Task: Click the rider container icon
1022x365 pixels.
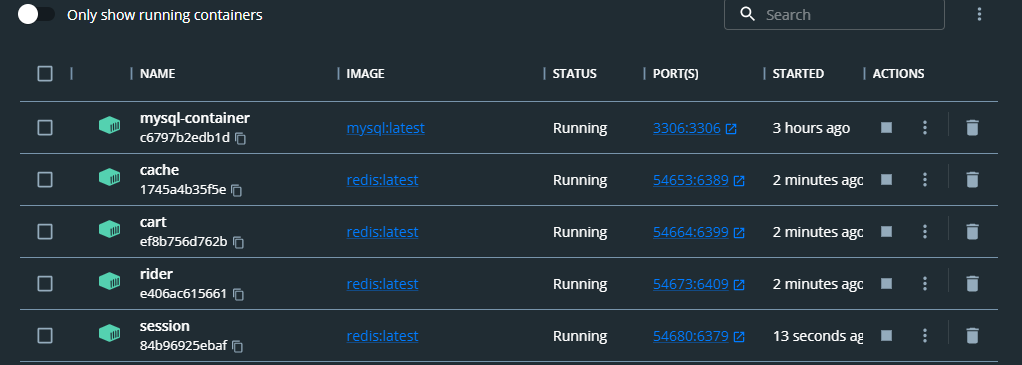Action: [x=110, y=281]
